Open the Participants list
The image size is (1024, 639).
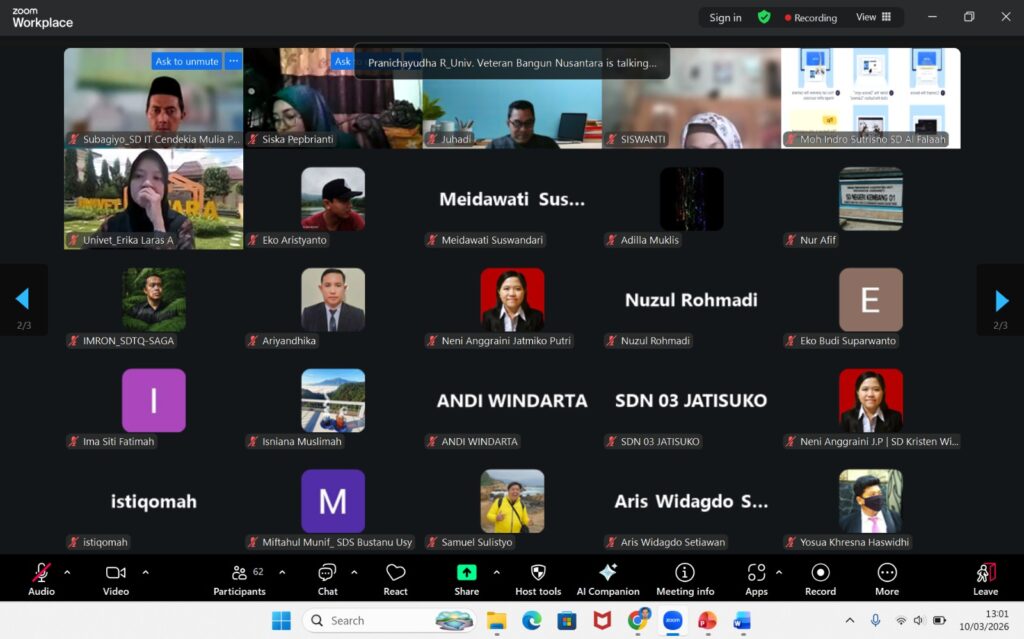(241, 578)
